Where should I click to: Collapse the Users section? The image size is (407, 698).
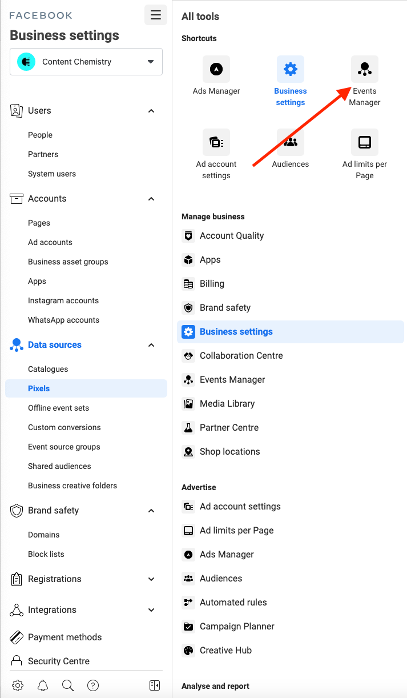[x=151, y=111]
